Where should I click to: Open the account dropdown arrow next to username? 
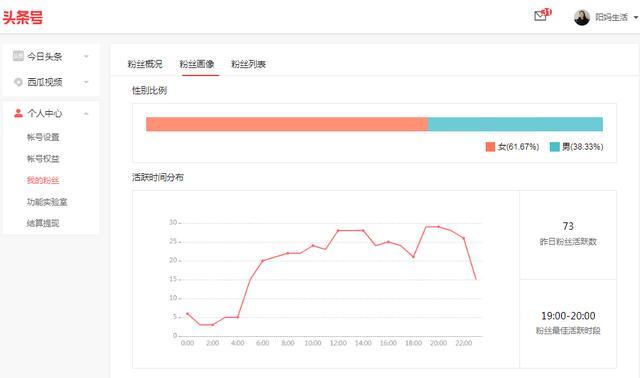(x=636, y=18)
